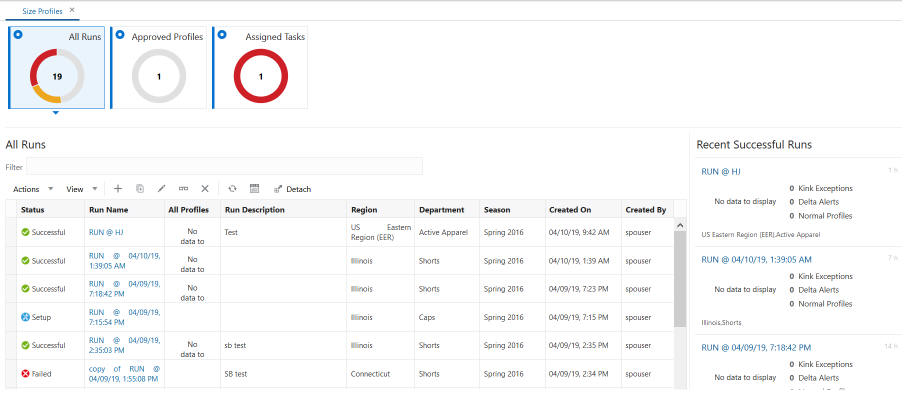Select the Approved Profiles tile radio button
908x397 pixels.
click(120, 35)
